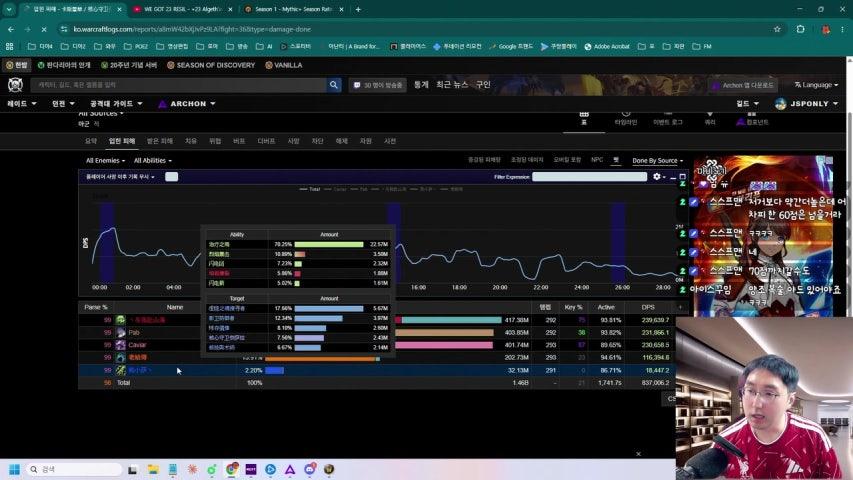
Task: Click the Warcraft Logs site logo
Action: [x=15, y=85]
